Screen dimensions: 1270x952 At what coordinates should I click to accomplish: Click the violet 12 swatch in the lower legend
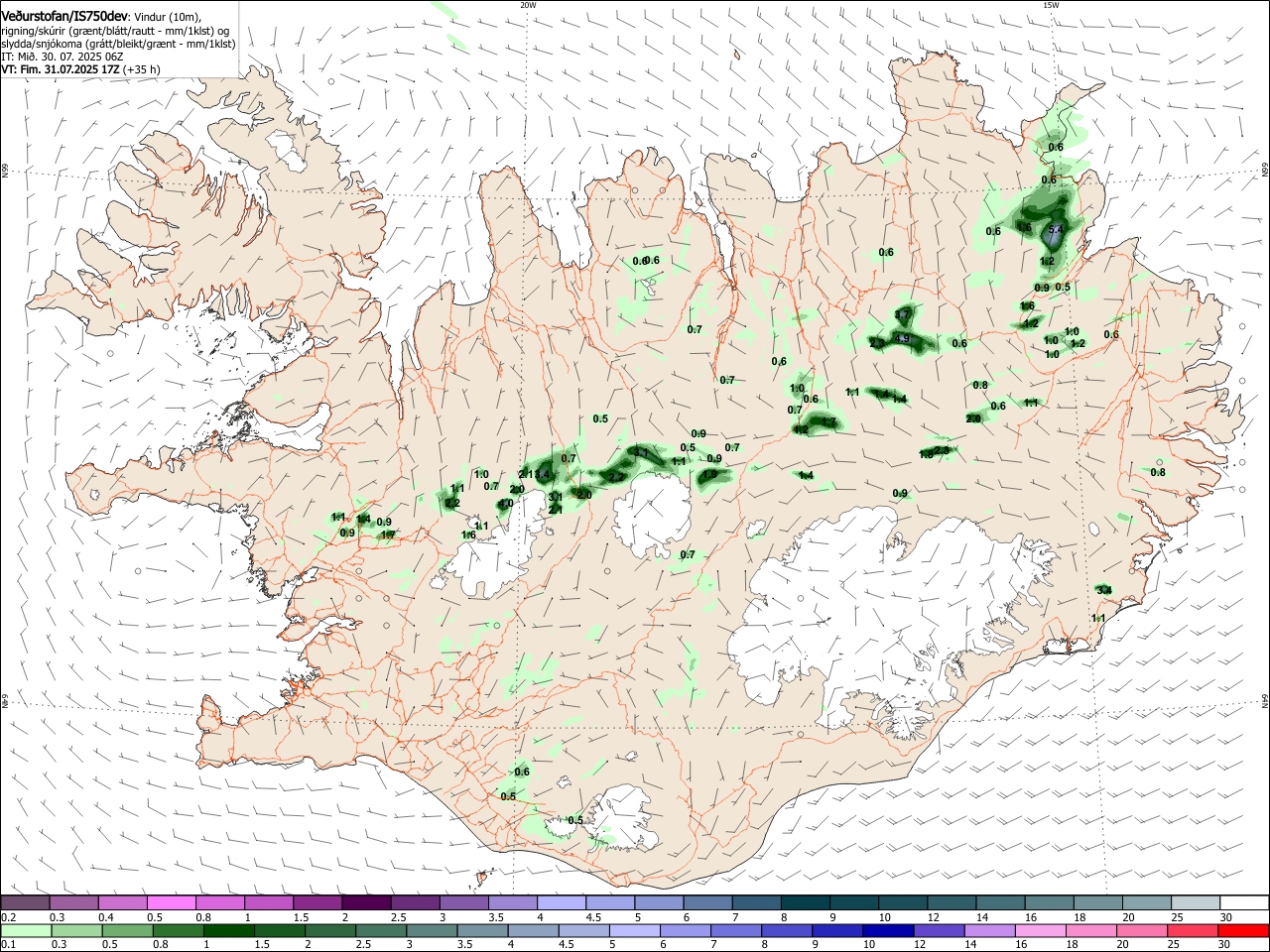[939, 931]
